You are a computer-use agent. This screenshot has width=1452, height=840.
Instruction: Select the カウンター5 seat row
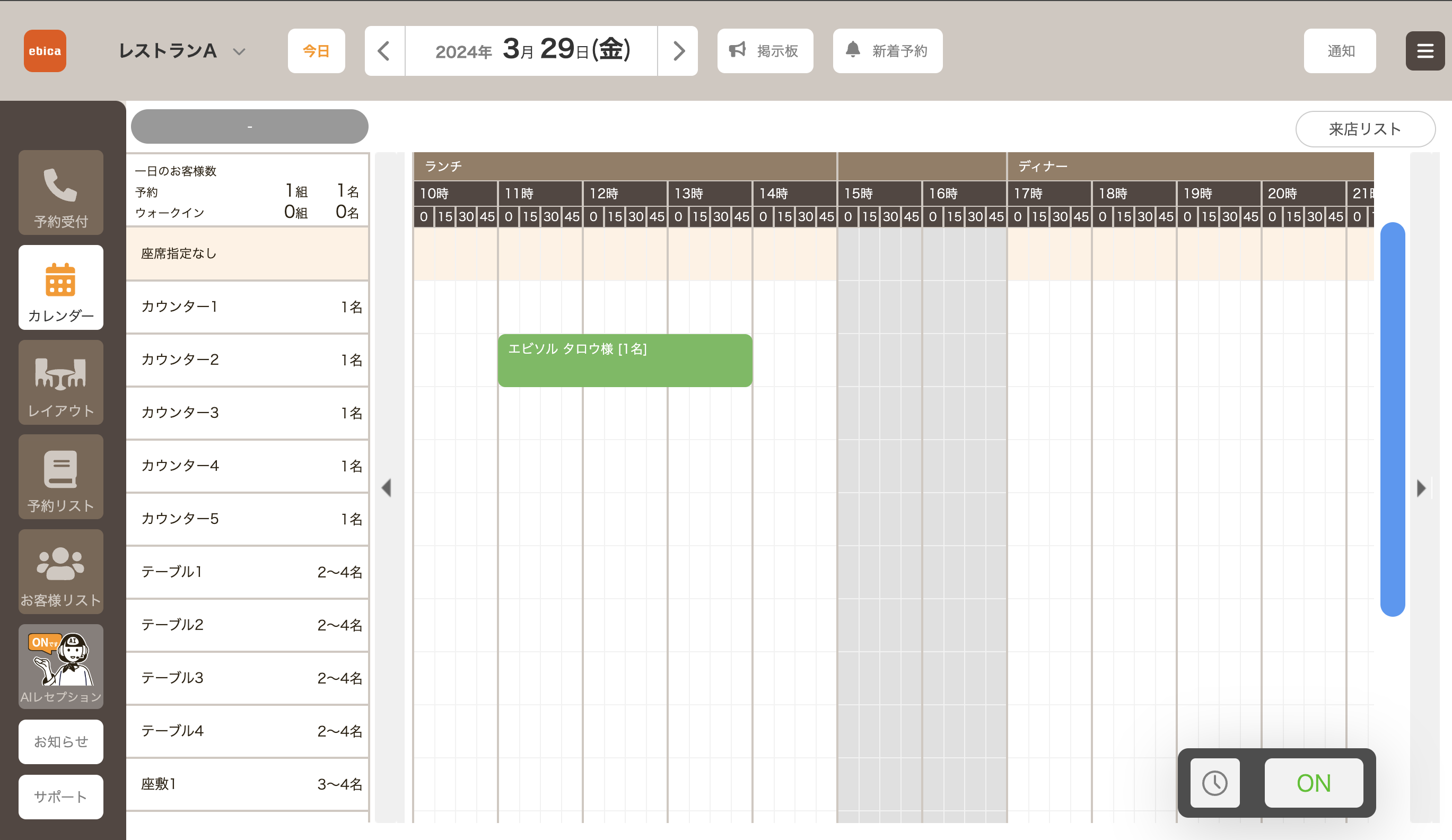(x=247, y=519)
